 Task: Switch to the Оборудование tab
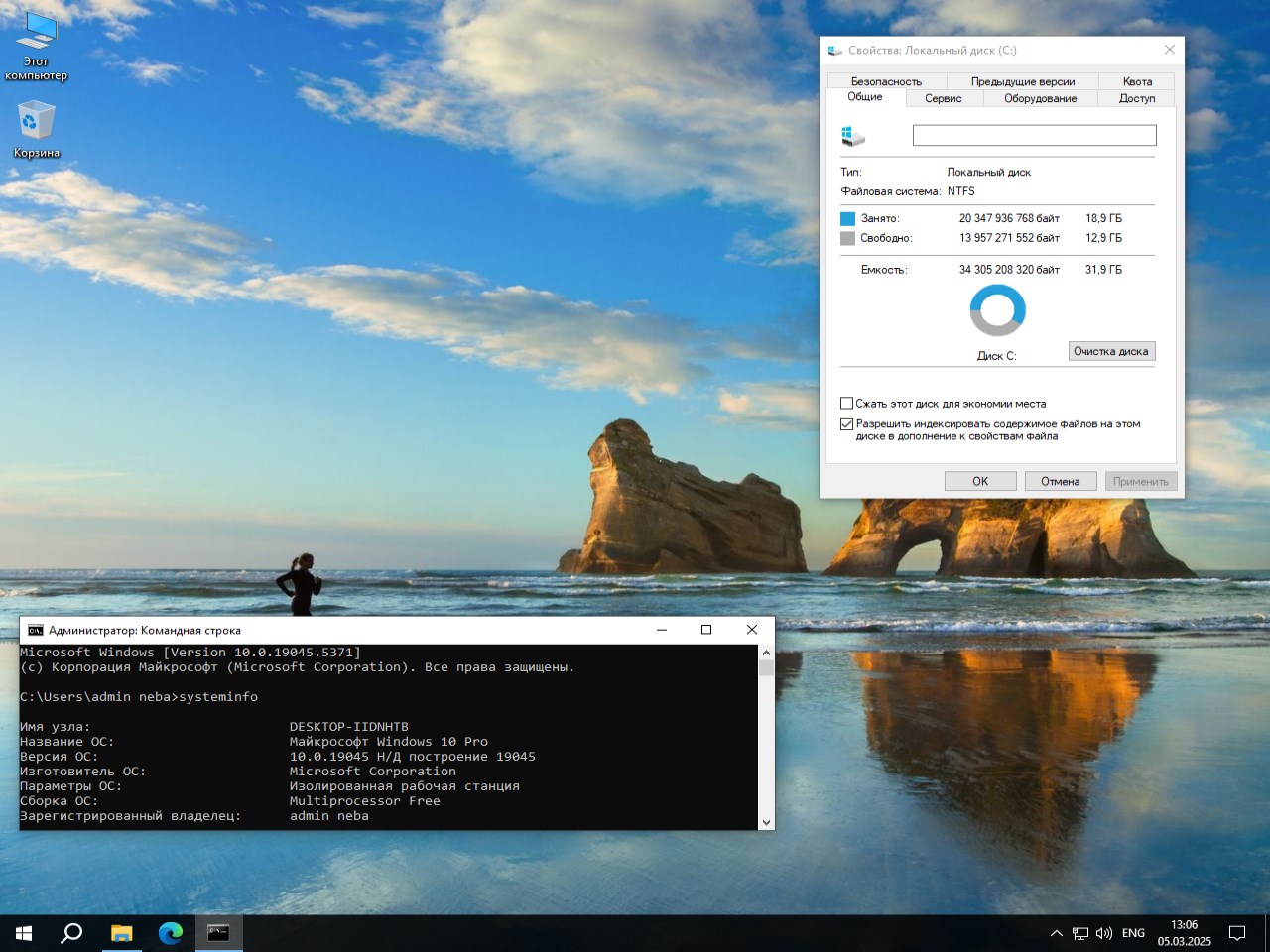click(1040, 98)
